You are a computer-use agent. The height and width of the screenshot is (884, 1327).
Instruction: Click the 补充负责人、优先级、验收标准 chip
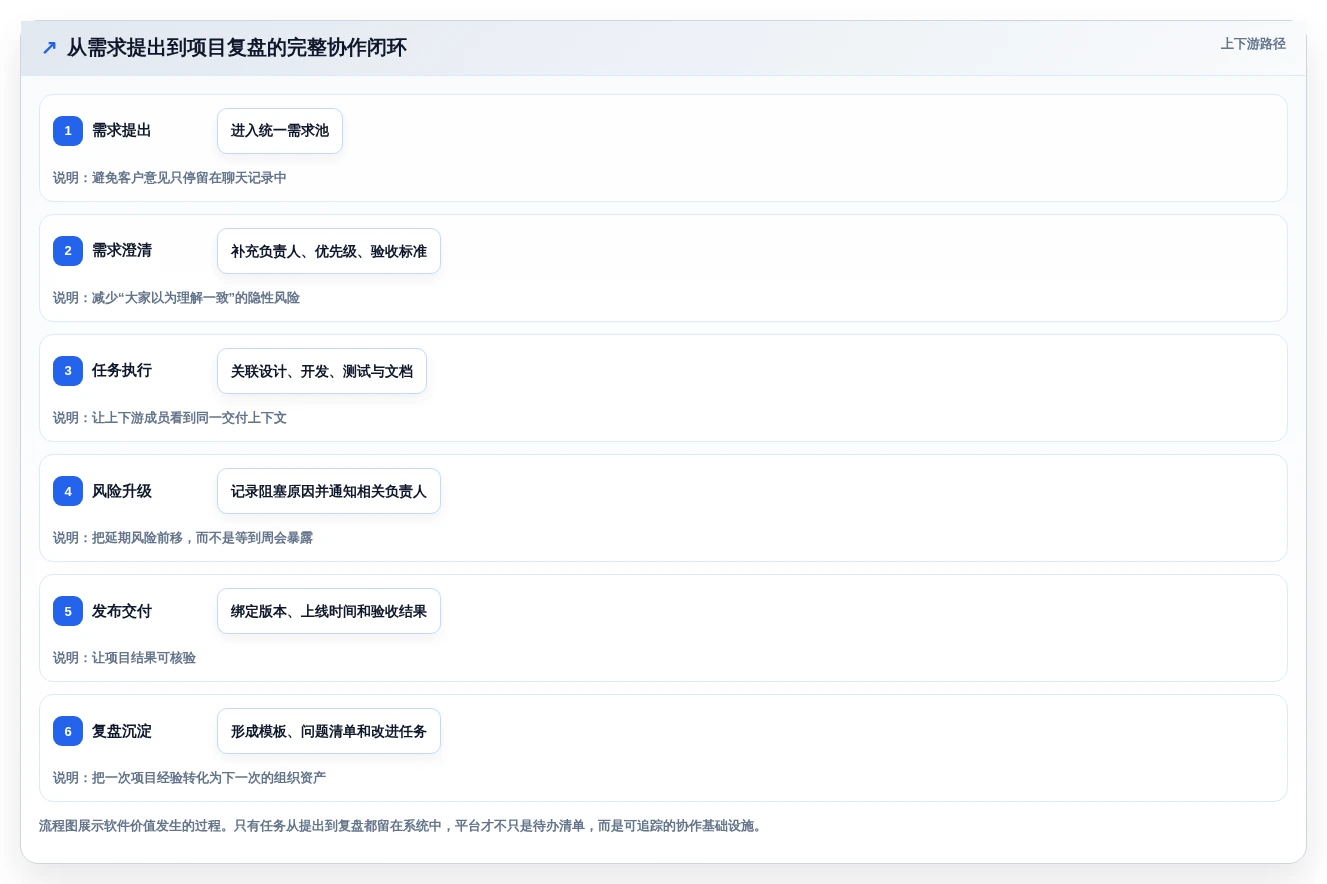[x=329, y=251]
